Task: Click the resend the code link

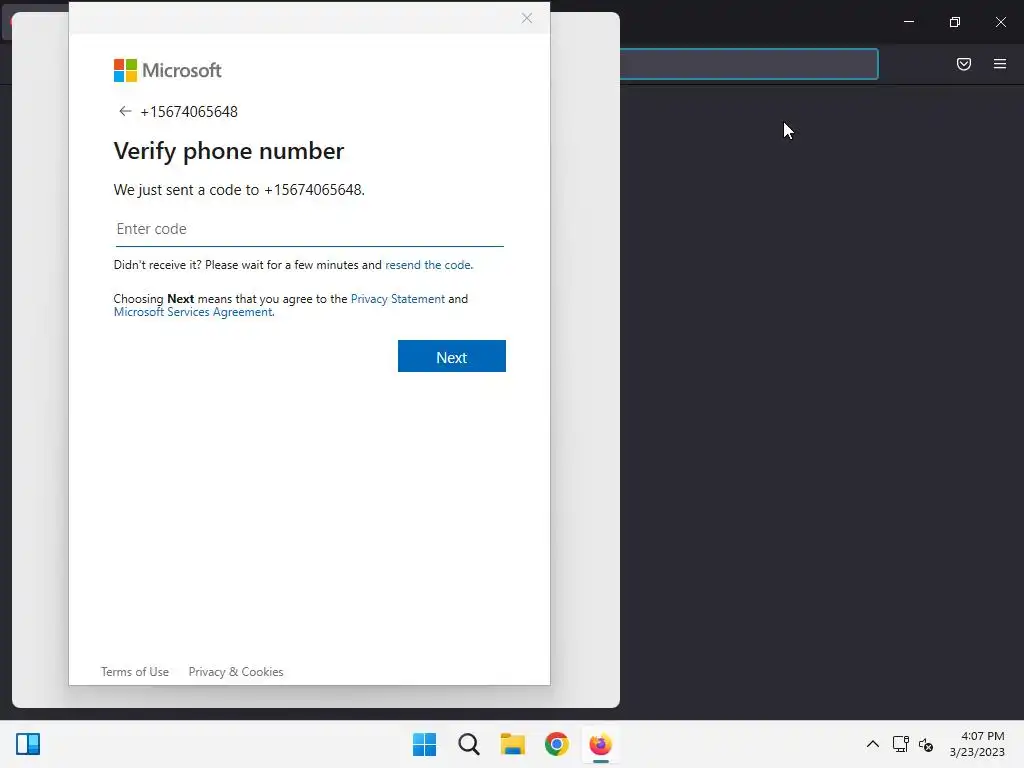Action: [428, 264]
